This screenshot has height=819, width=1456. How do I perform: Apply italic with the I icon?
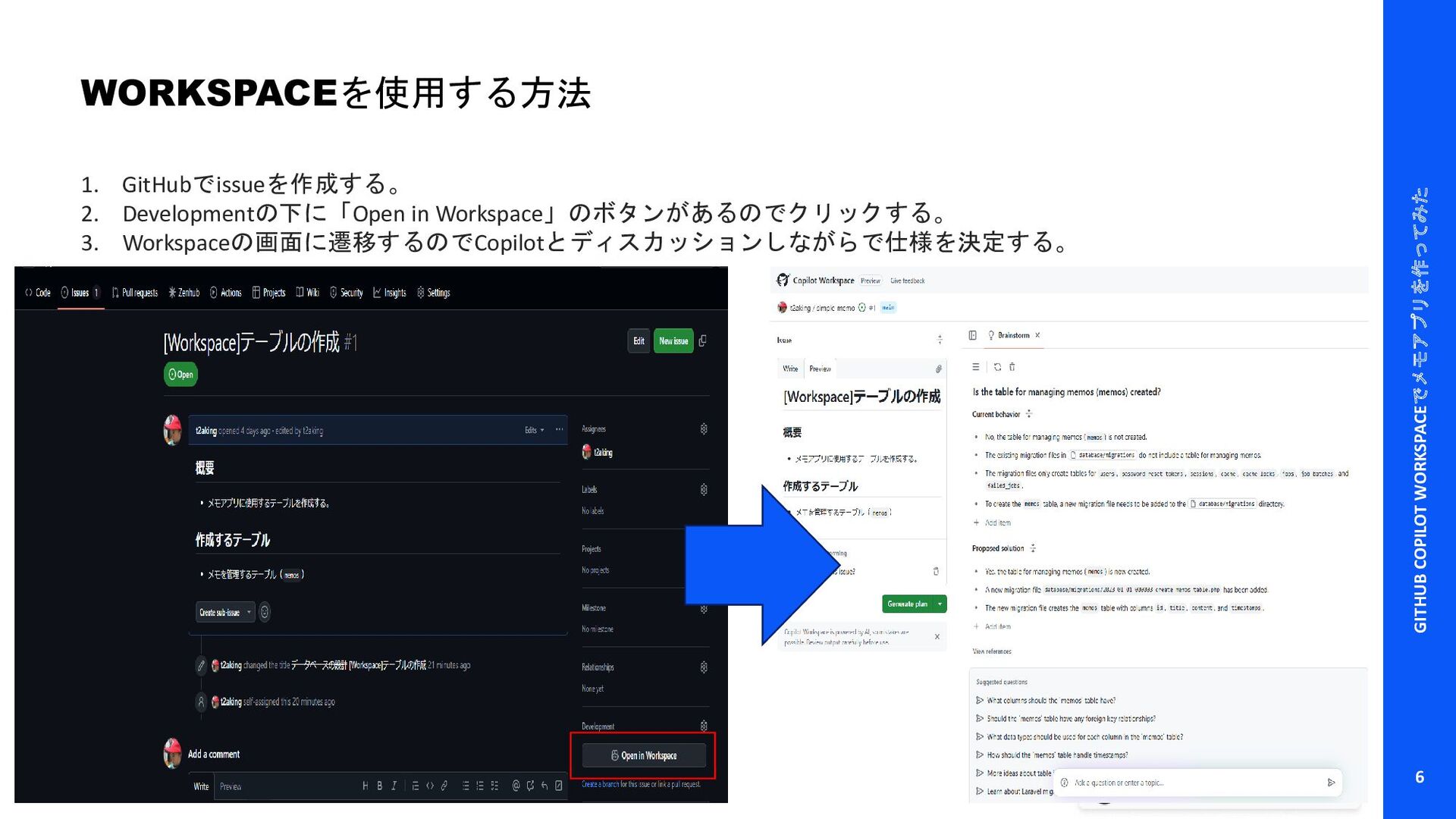[394, 786]
